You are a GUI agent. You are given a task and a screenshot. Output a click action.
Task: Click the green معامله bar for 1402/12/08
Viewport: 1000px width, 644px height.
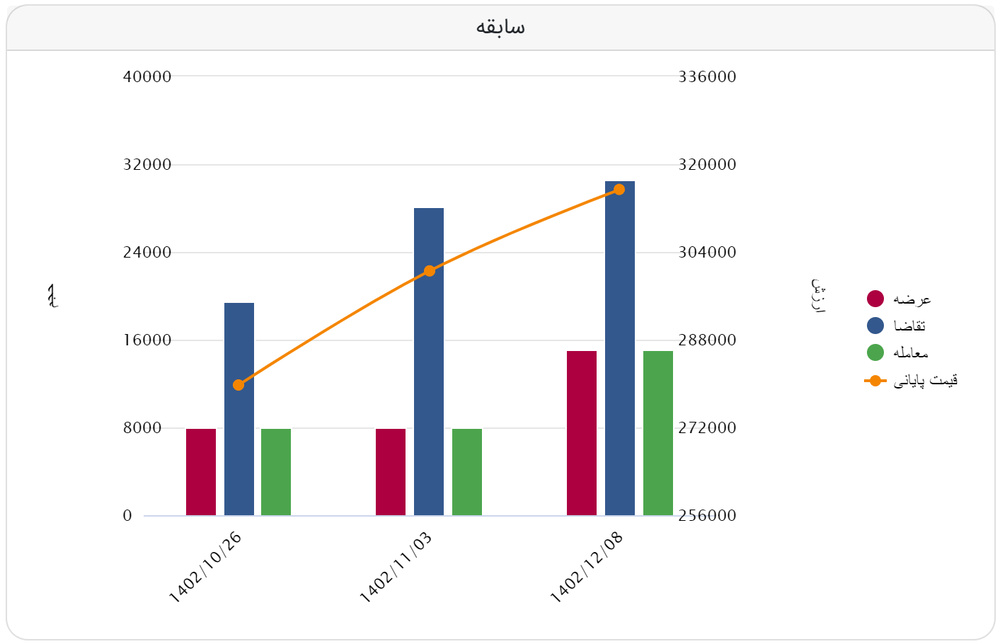tap(658, 433)
